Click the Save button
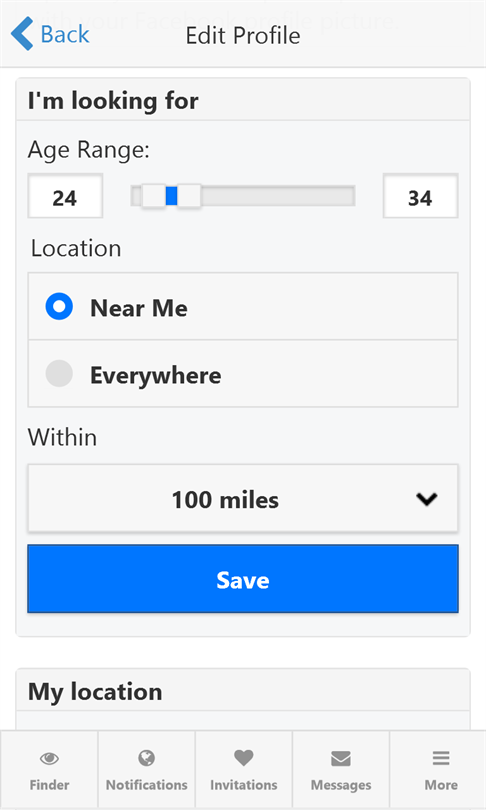Viewport: 486px width, 810px height. (x=243, y=579)
